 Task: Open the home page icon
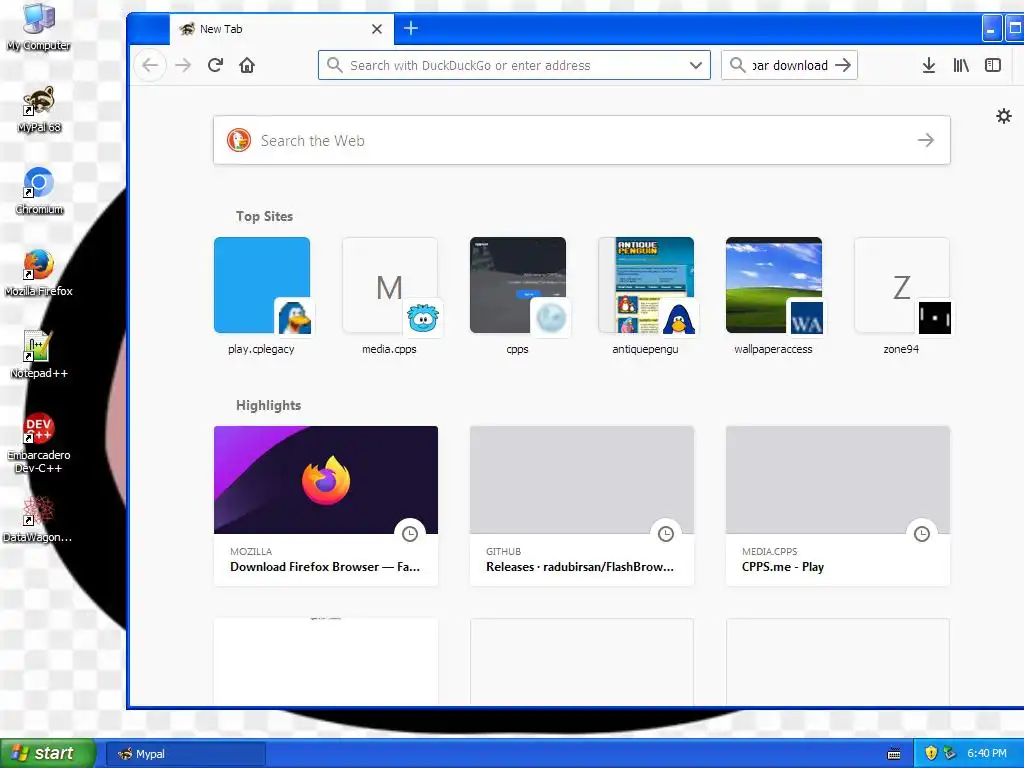[x=247, y=65]
